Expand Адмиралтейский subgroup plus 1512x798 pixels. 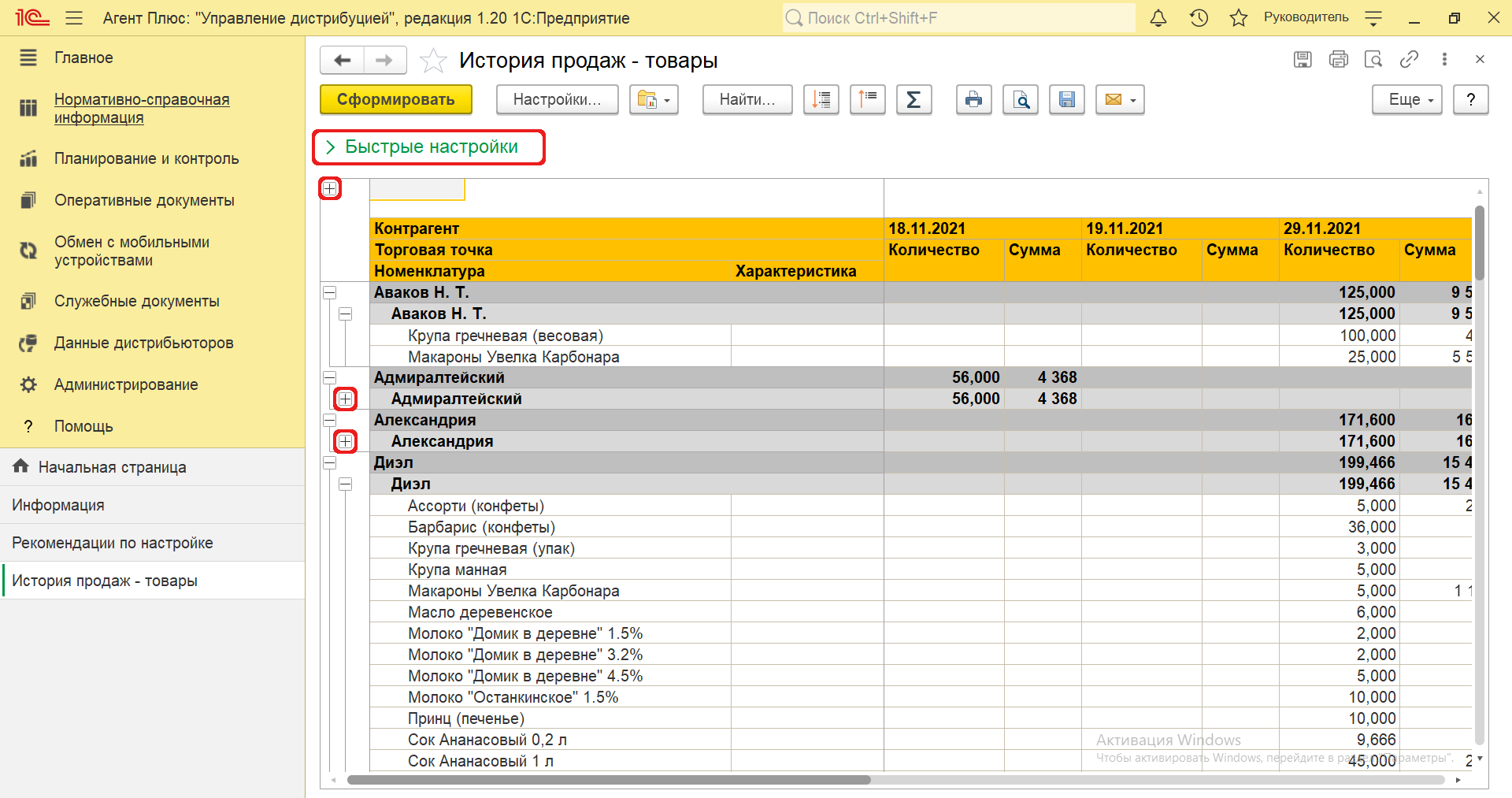pyautogui.click(x=345, y=399)
